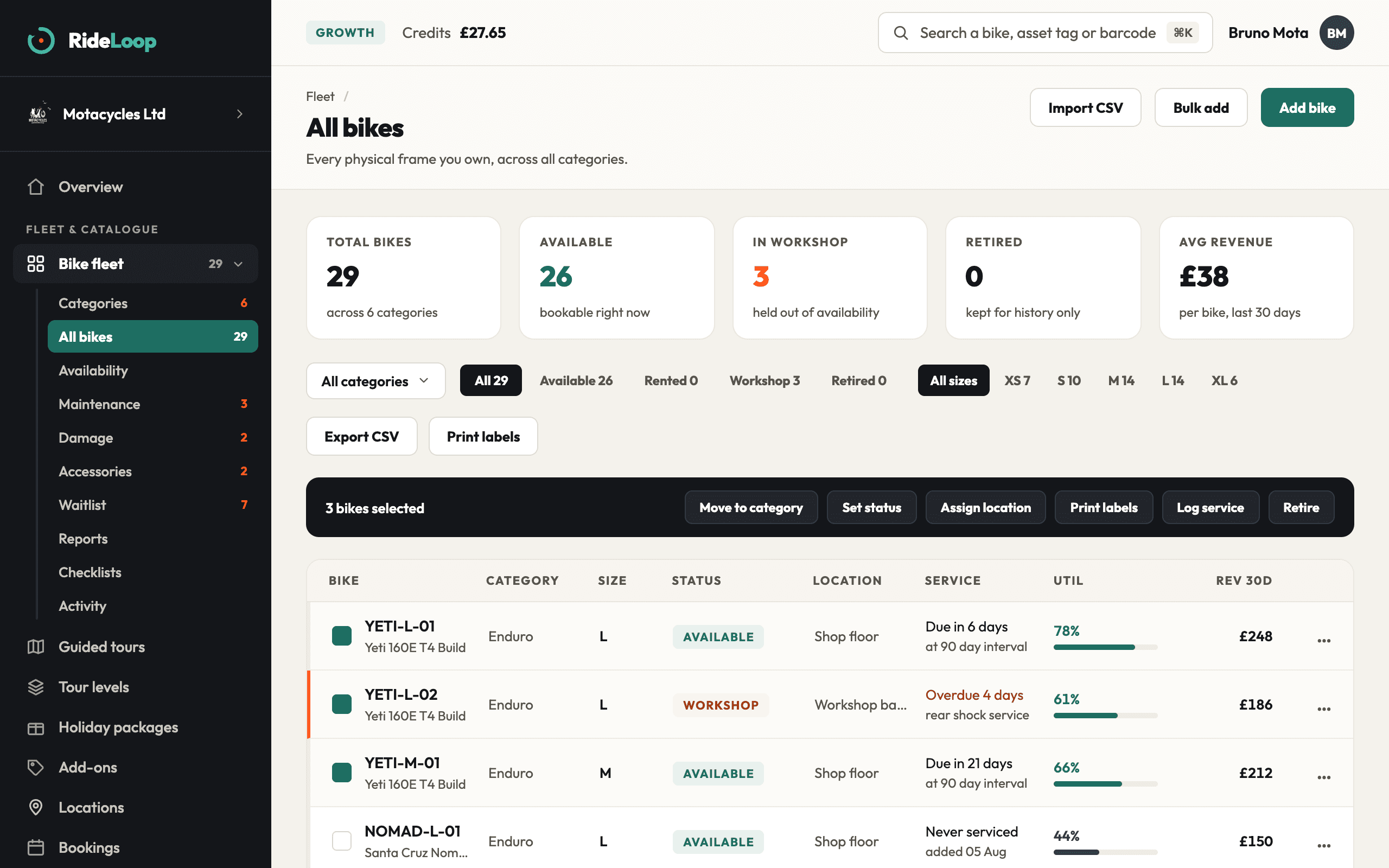
Task: Go to Categories in sidebar
Action: tap(152, 303)
